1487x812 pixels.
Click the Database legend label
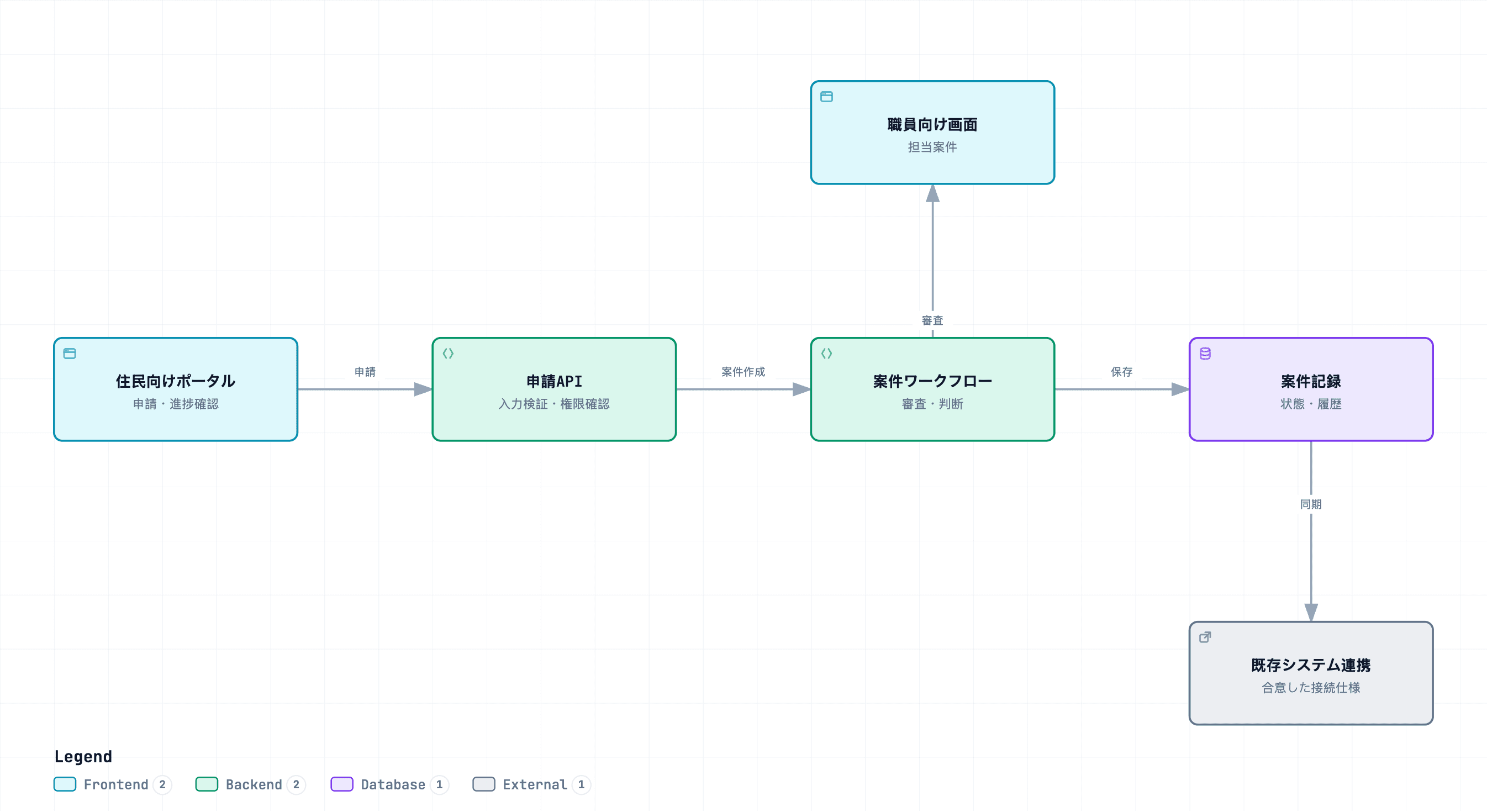point(393,784)
